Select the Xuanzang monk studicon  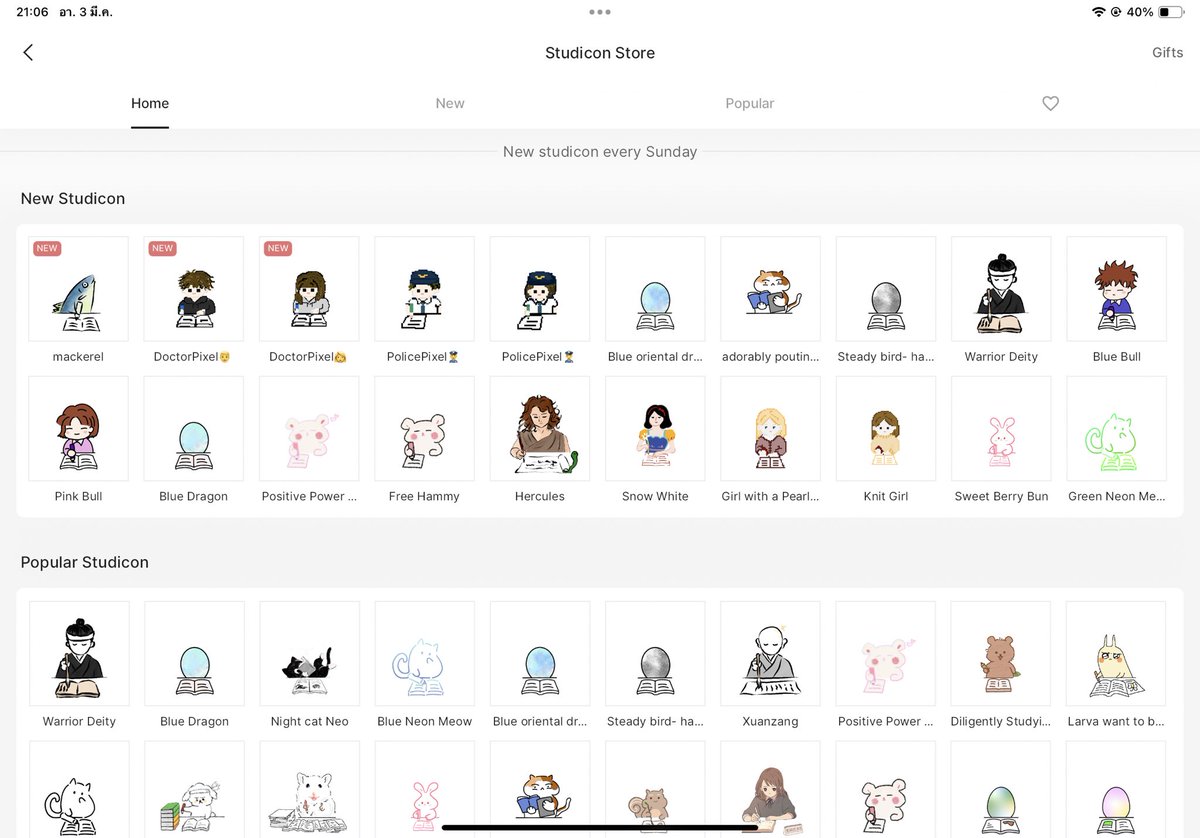(771, 654)
